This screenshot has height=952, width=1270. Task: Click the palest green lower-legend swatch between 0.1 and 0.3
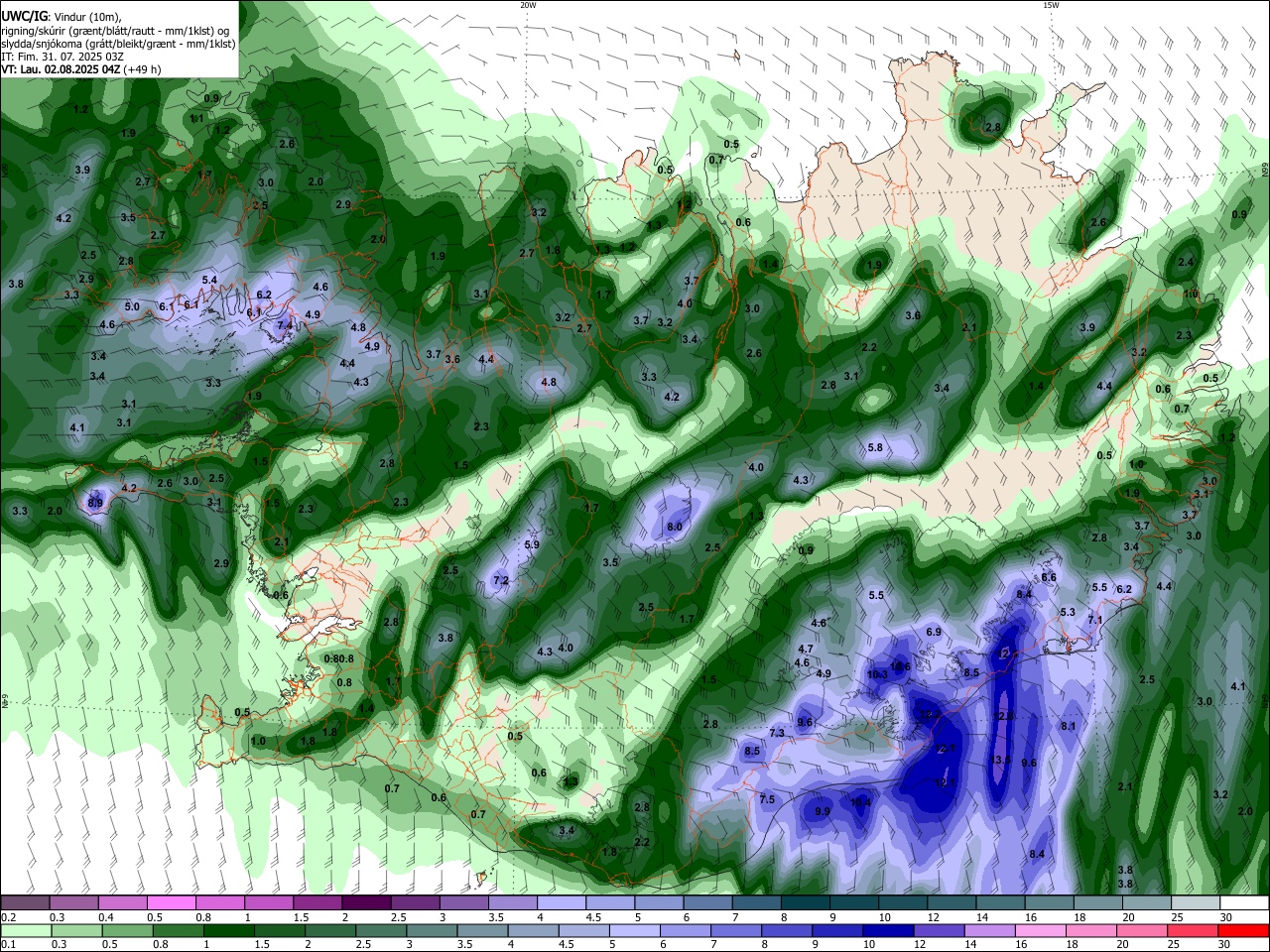pos(25,931)
